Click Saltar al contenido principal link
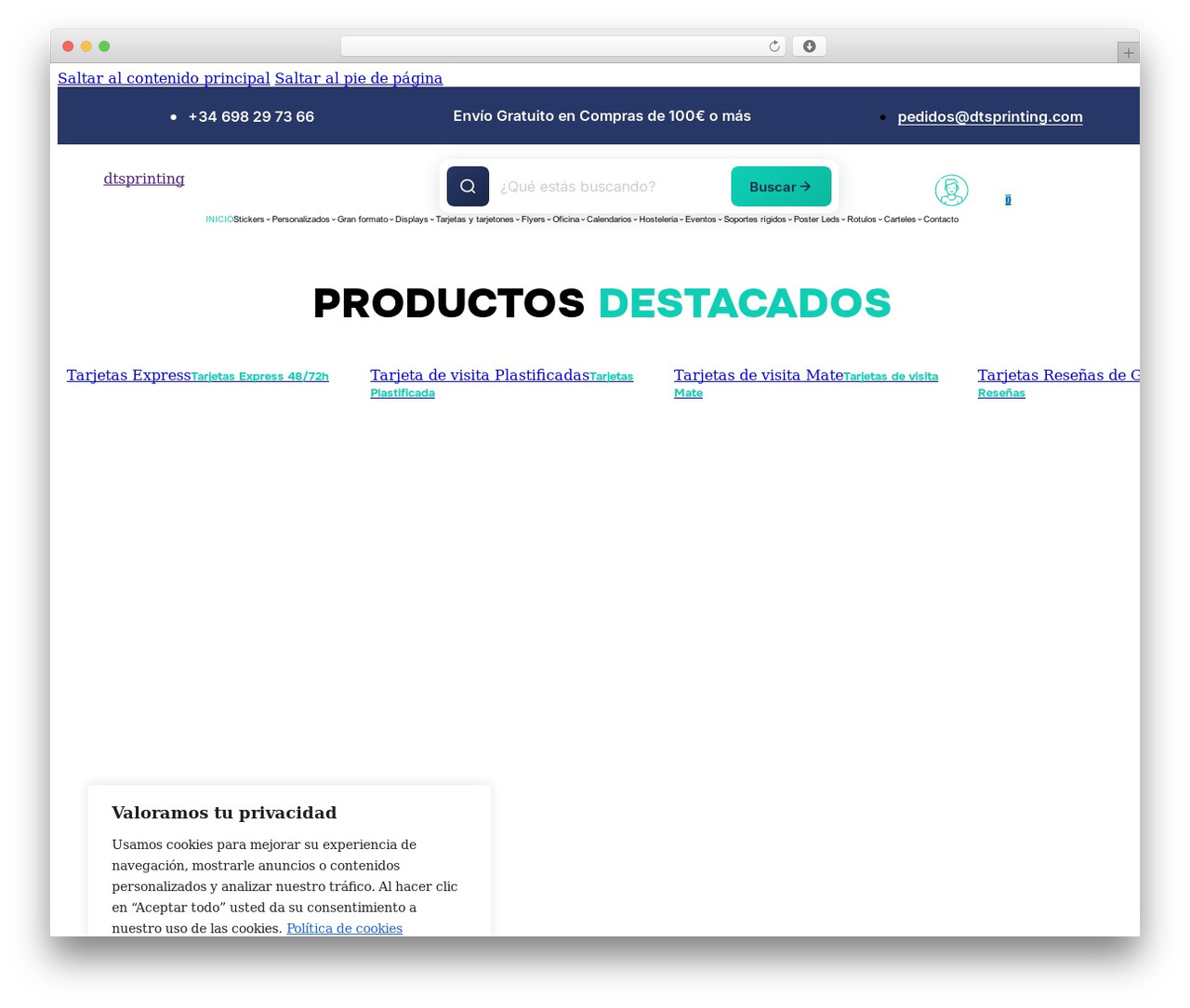This screenshot has width=1190, height=1008. point(164,78)
